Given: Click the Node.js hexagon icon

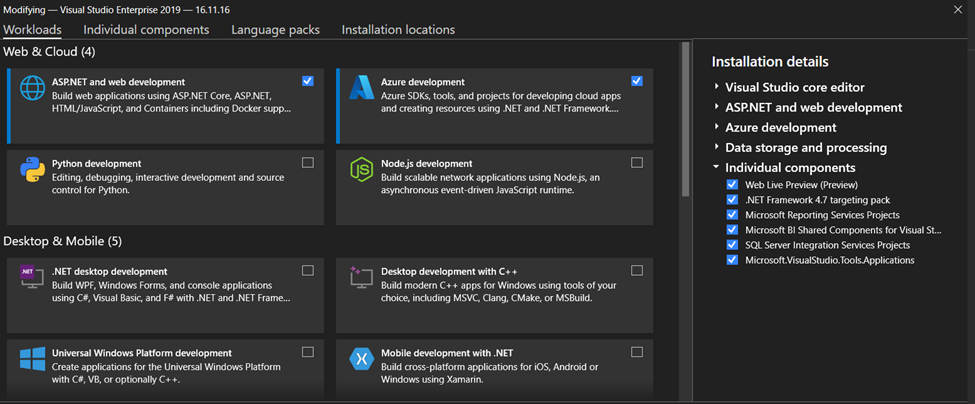Looking at the screenshot, I should point(361,169).
